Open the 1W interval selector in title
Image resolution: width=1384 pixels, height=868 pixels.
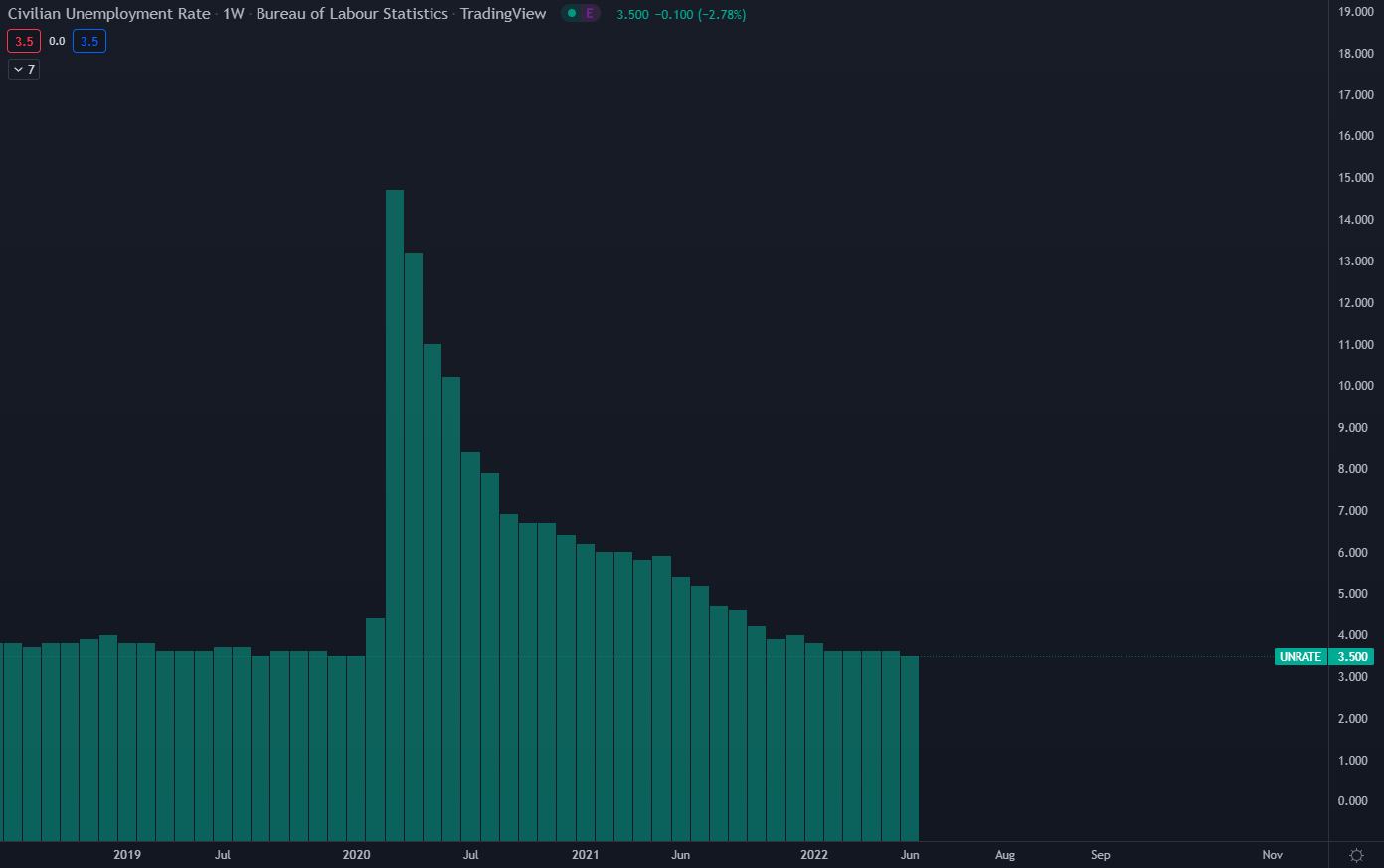click(x=234, y=14)
